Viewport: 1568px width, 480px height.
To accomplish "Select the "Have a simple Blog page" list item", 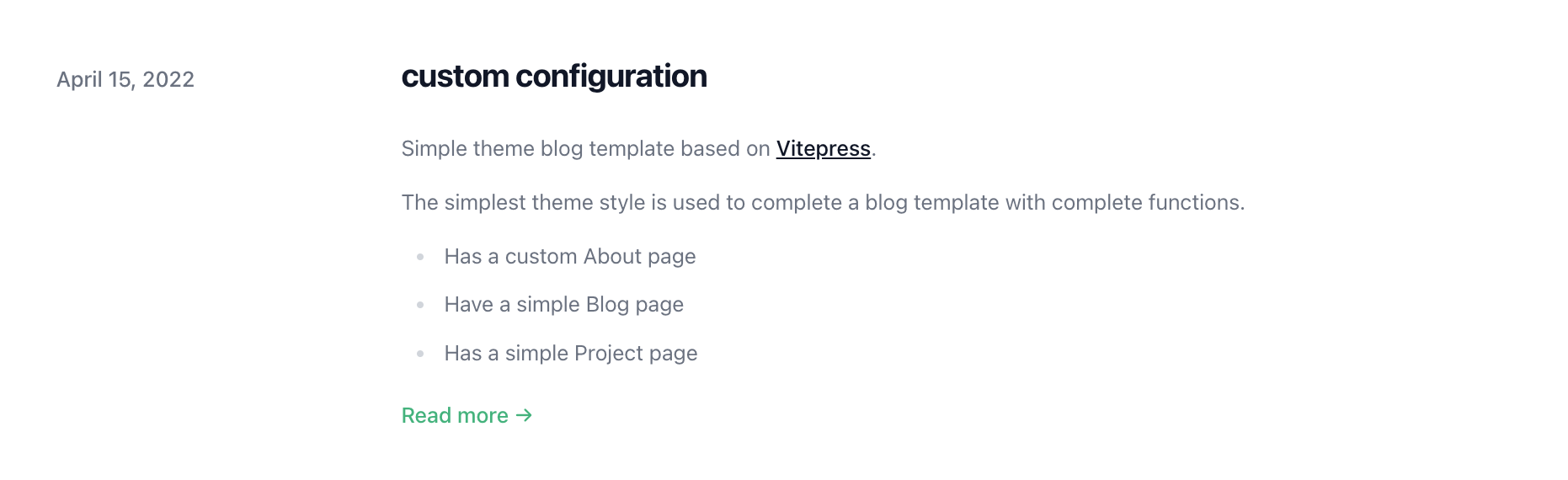I will click(563, 305).
